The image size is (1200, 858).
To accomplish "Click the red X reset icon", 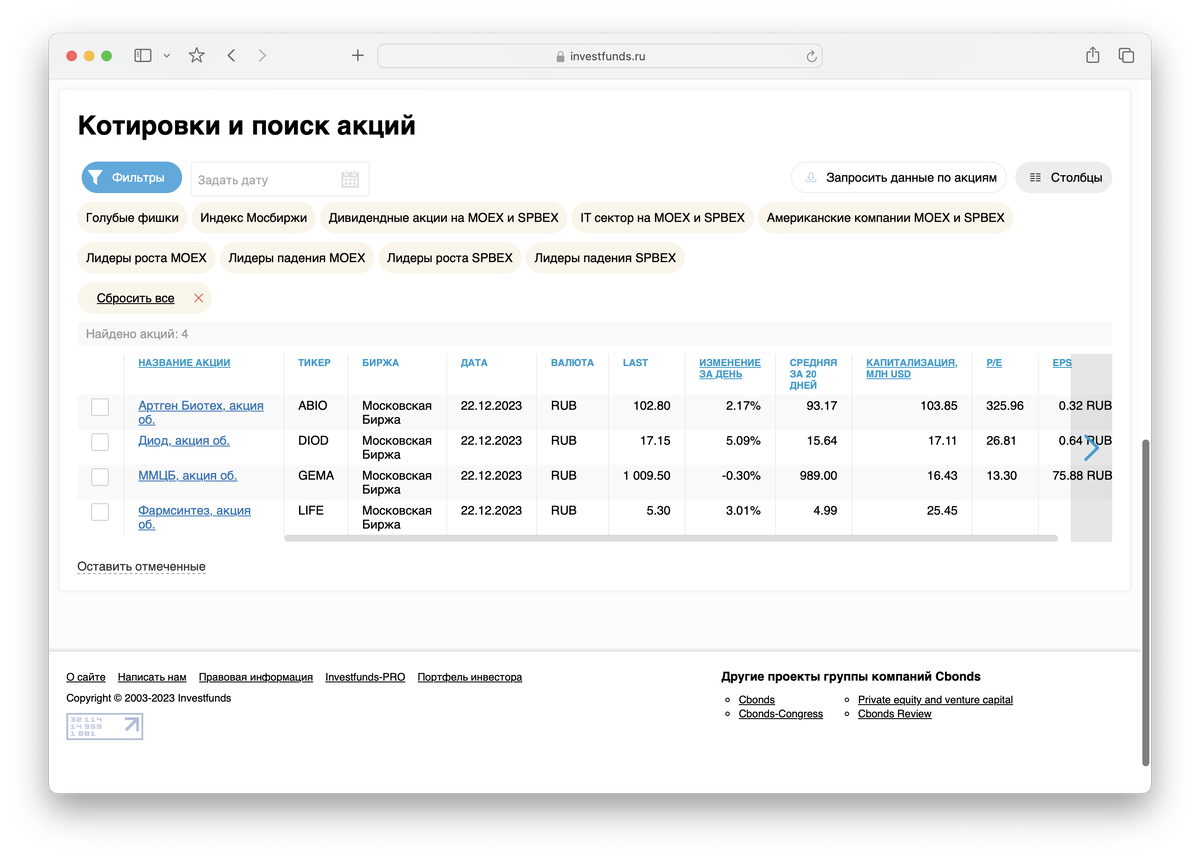I will [198, 298].
